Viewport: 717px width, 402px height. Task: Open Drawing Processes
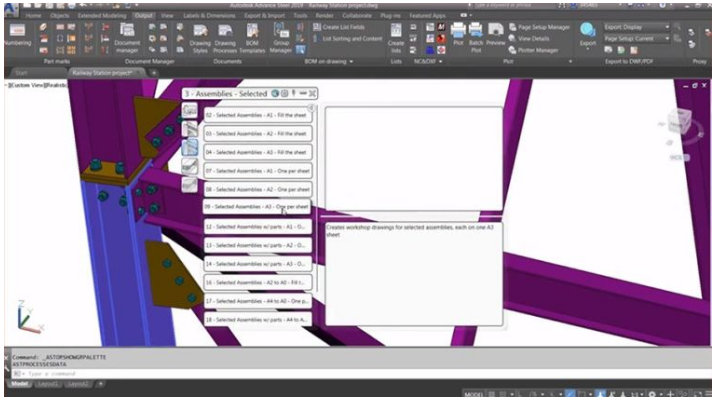(225, 38)
